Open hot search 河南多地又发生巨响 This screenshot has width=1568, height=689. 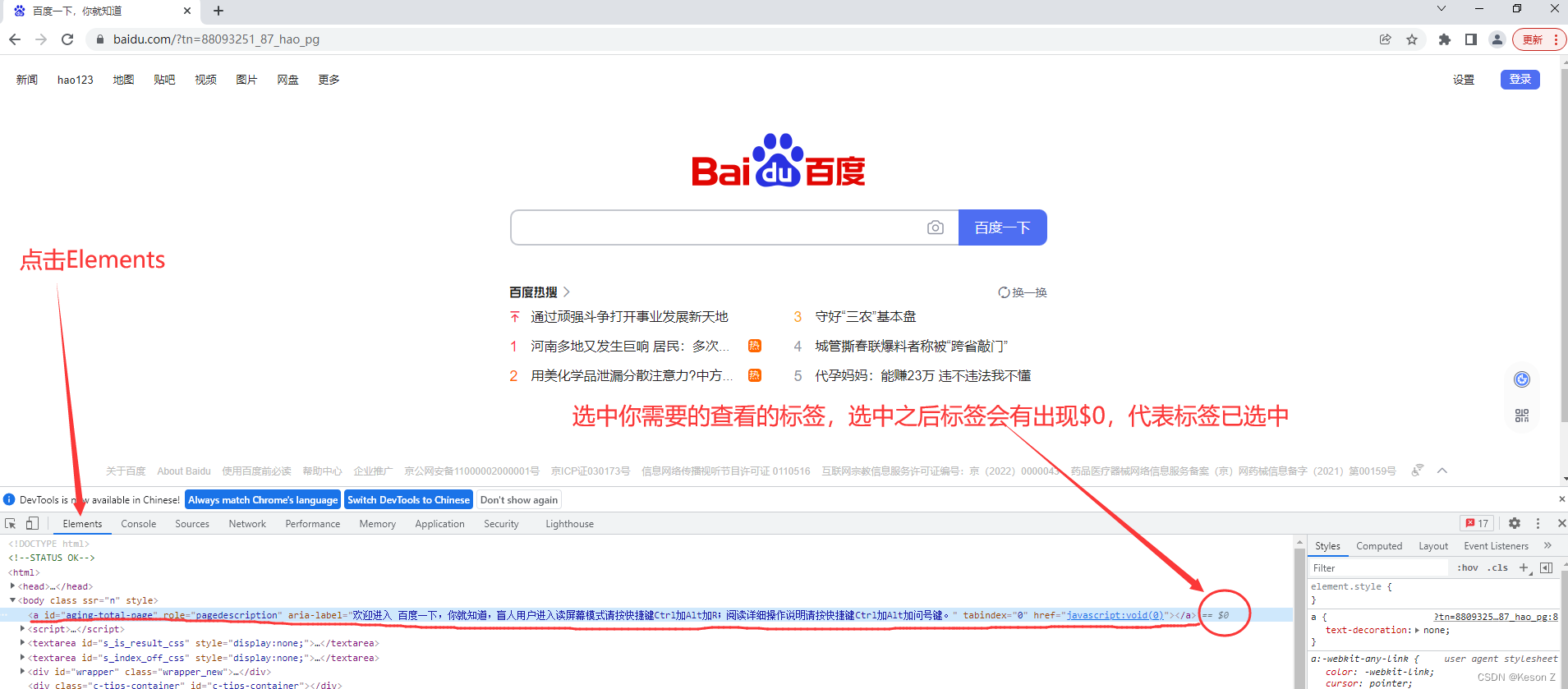click(x=630, y=346)
